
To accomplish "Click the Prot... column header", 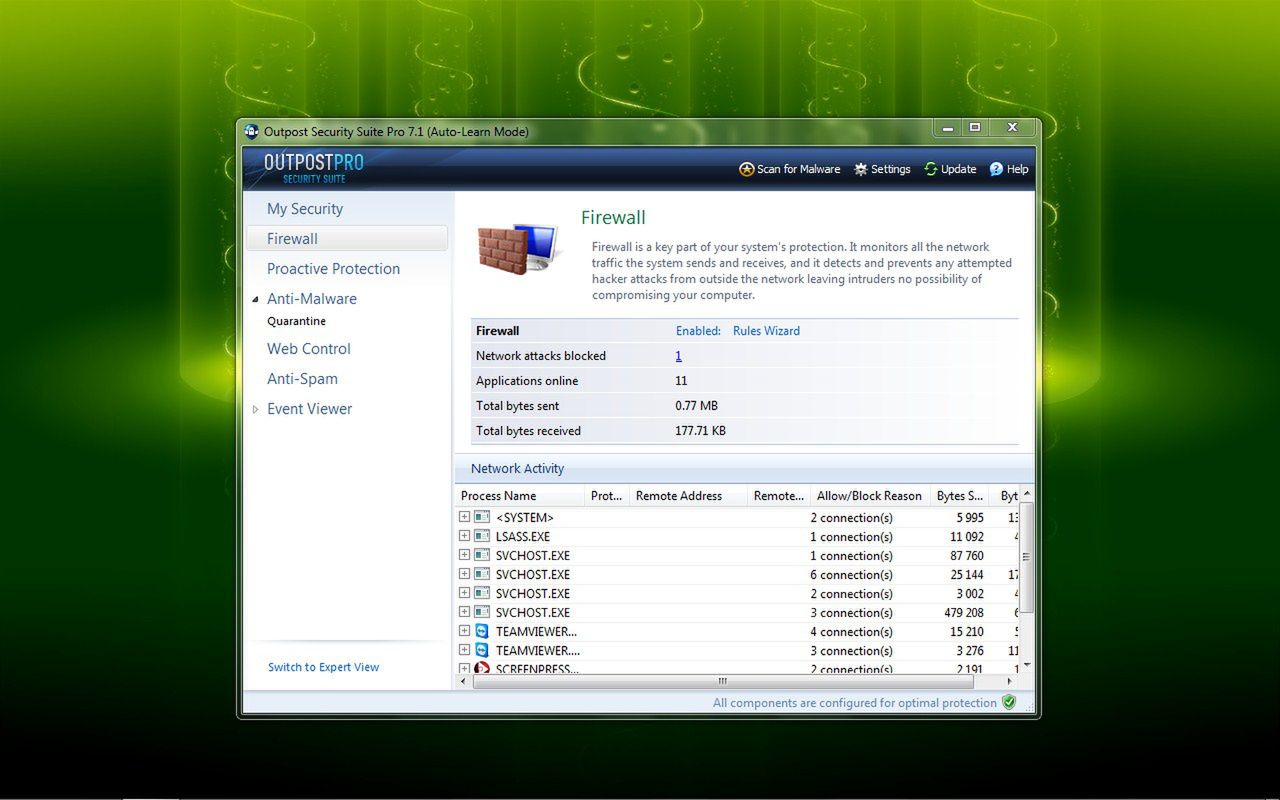I will coord(607,495).
